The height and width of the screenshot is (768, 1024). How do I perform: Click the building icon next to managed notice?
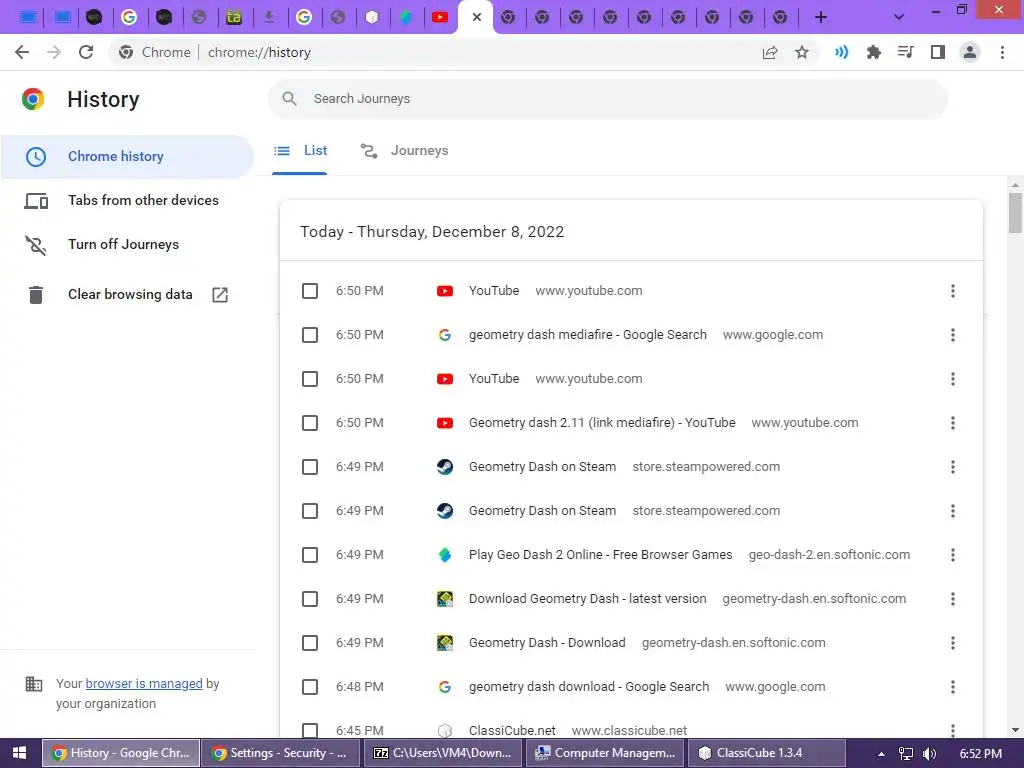34,684
